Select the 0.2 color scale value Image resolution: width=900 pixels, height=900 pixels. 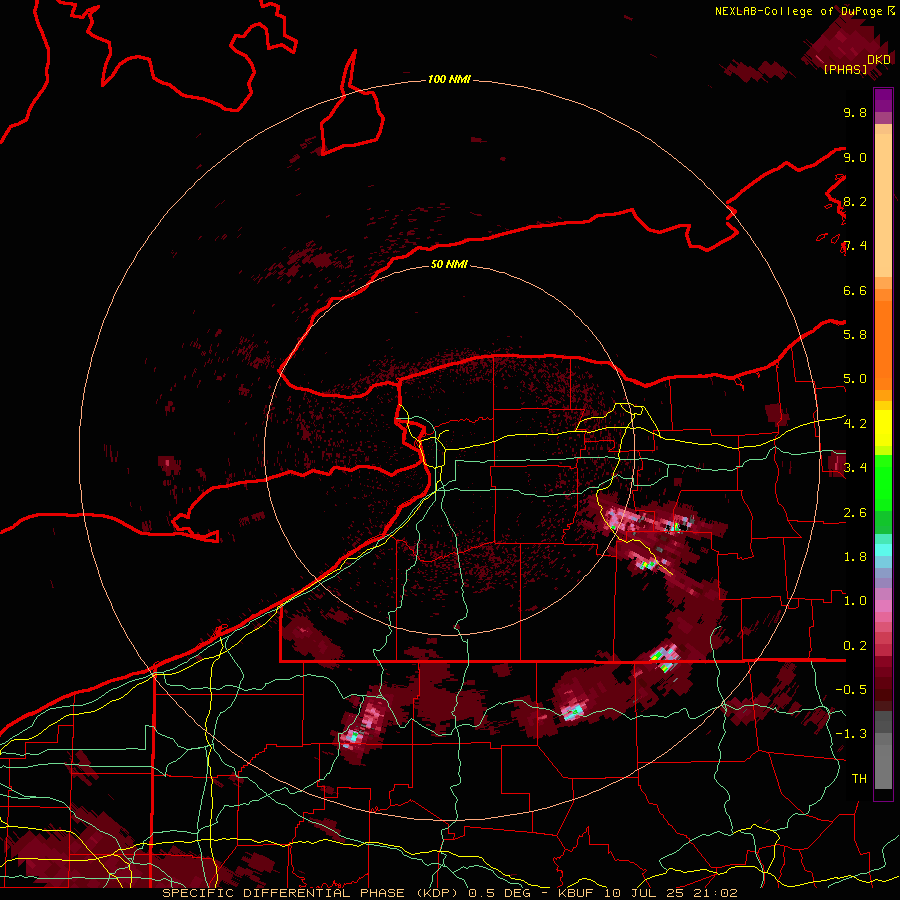pos(855,645)
